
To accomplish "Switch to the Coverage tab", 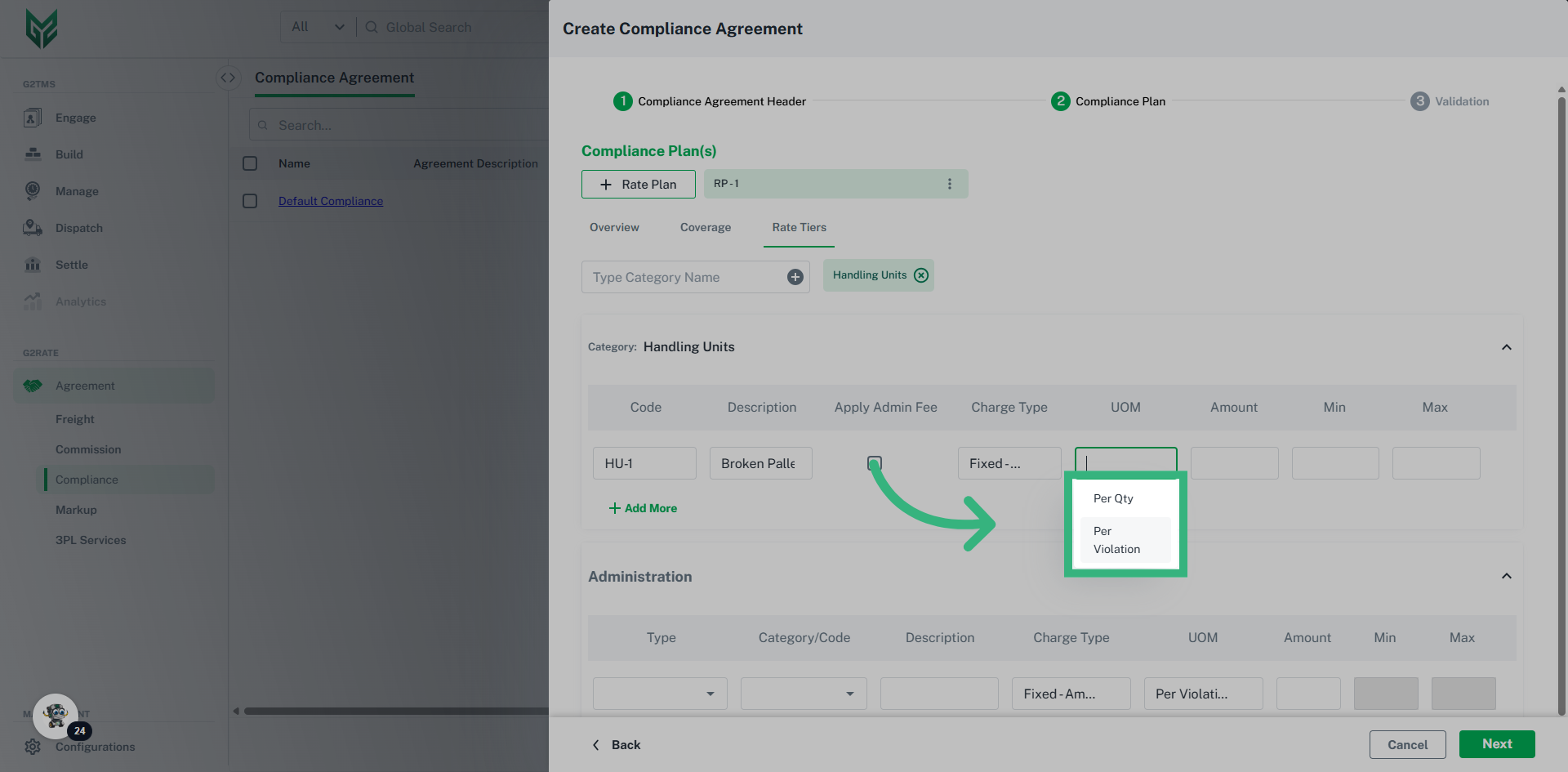I will point(705,227).
